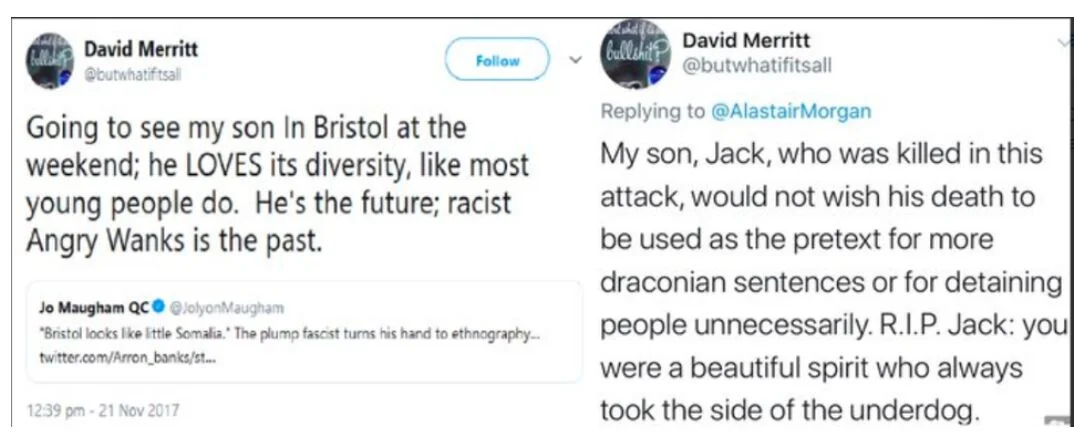This screenshot has width=1074, height=442.
Task: Click the "Replying to" label
Action: [x=653, y=112]
